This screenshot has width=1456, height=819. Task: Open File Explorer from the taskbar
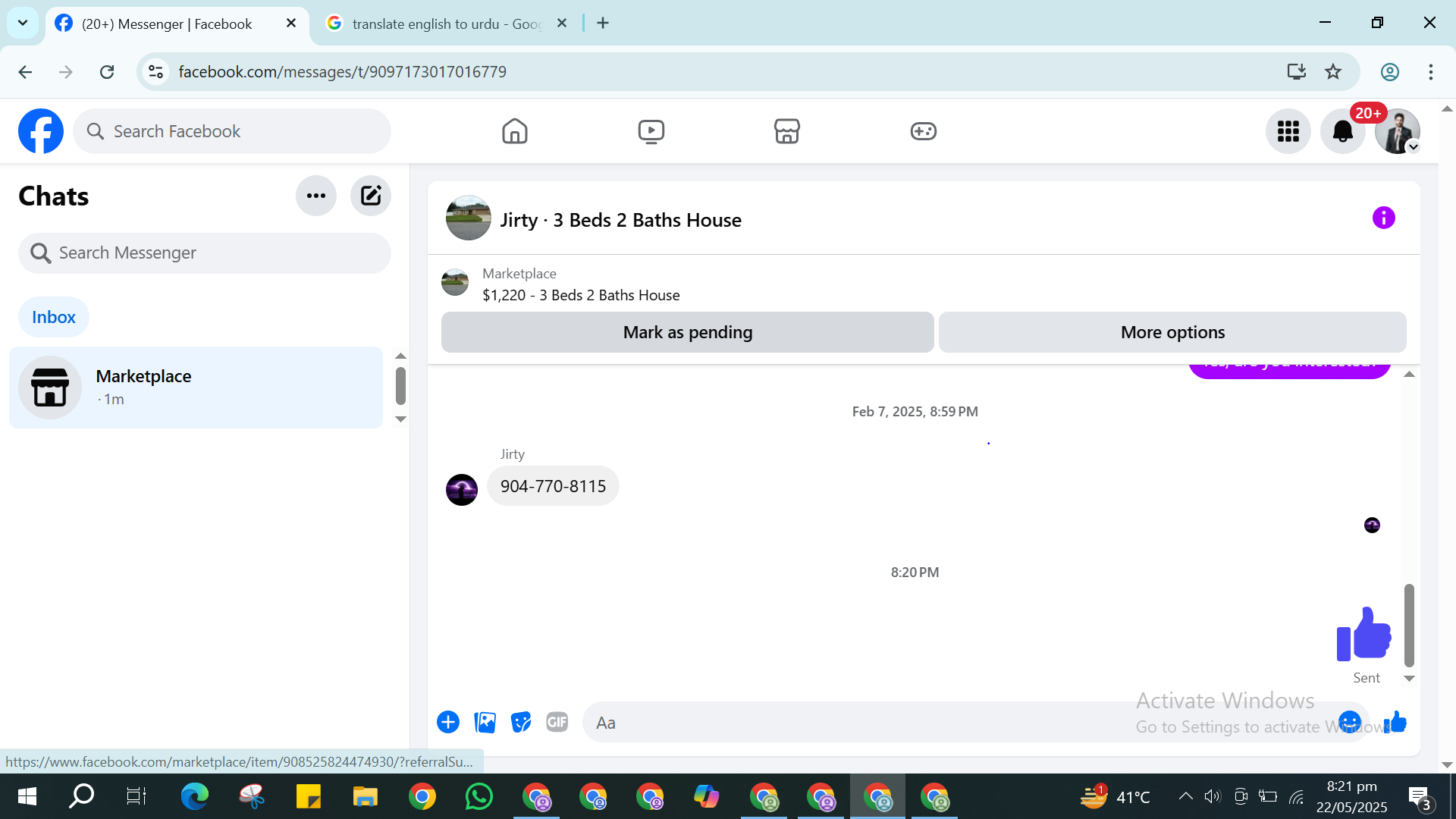tap(366, 796)
